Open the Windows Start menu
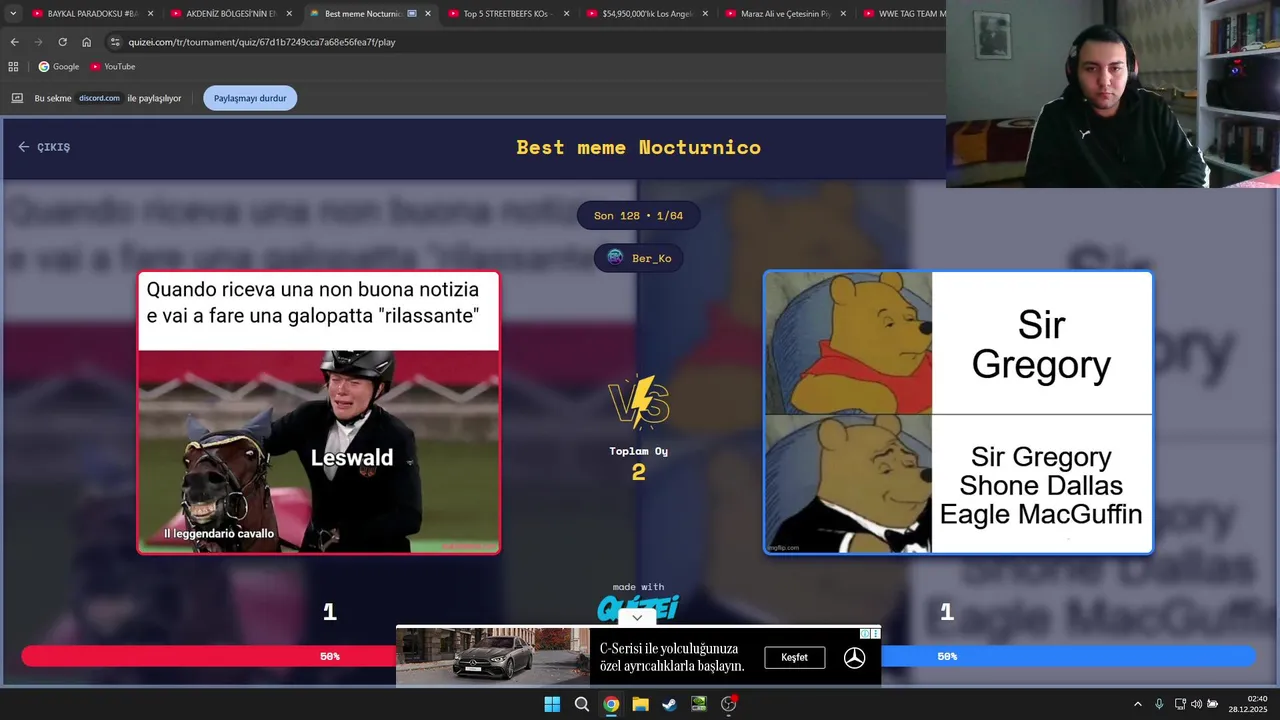This screenshot has width=1280, height=720. coord(552,704)
